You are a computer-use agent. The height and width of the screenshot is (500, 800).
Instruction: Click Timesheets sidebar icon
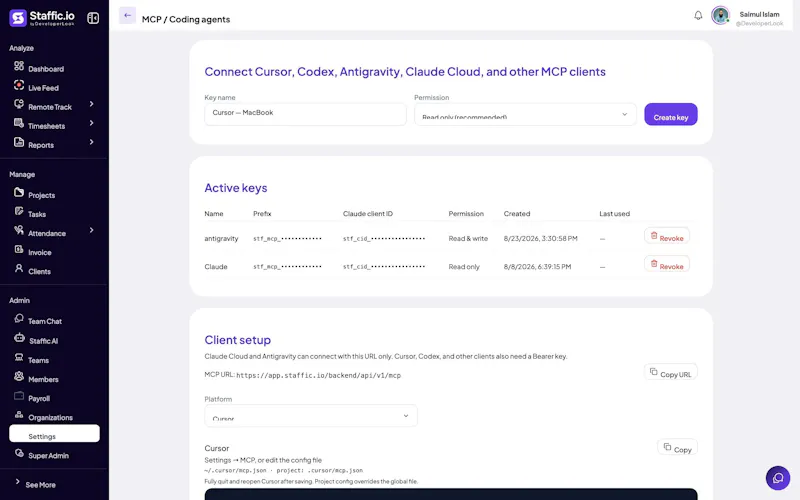click(19, 123)
